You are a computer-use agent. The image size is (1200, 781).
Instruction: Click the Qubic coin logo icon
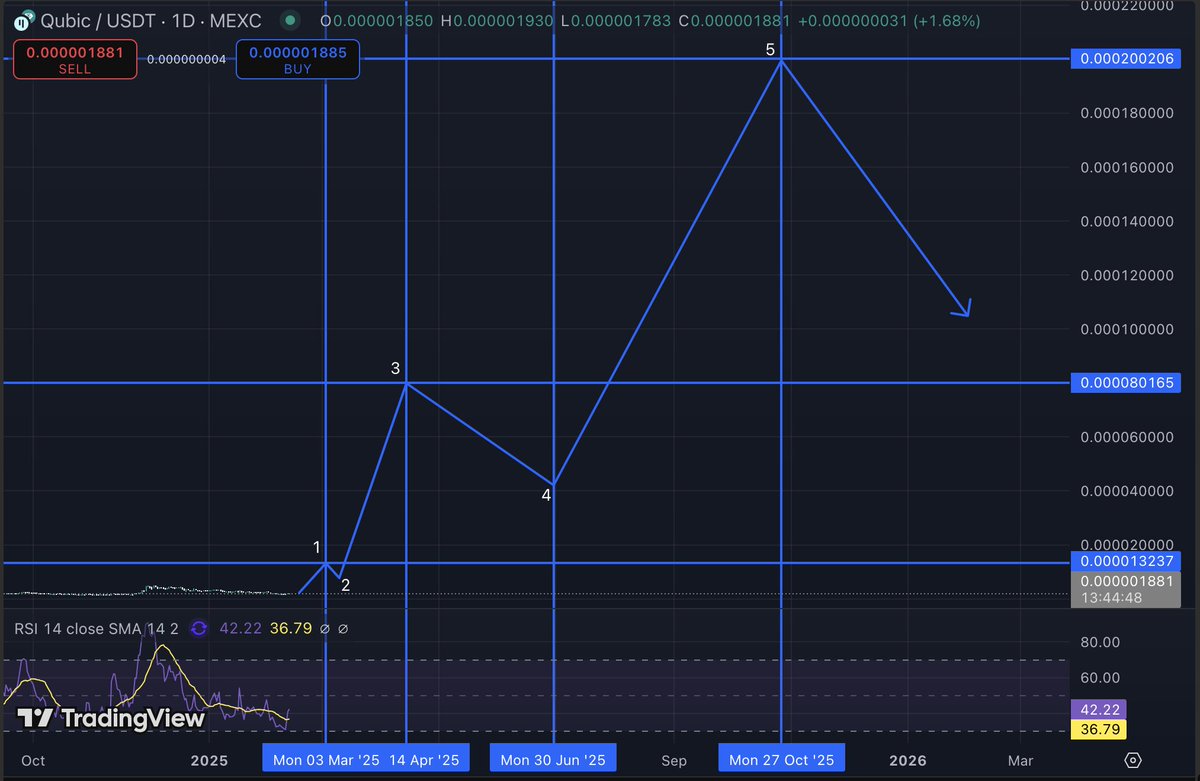(23, 19)
